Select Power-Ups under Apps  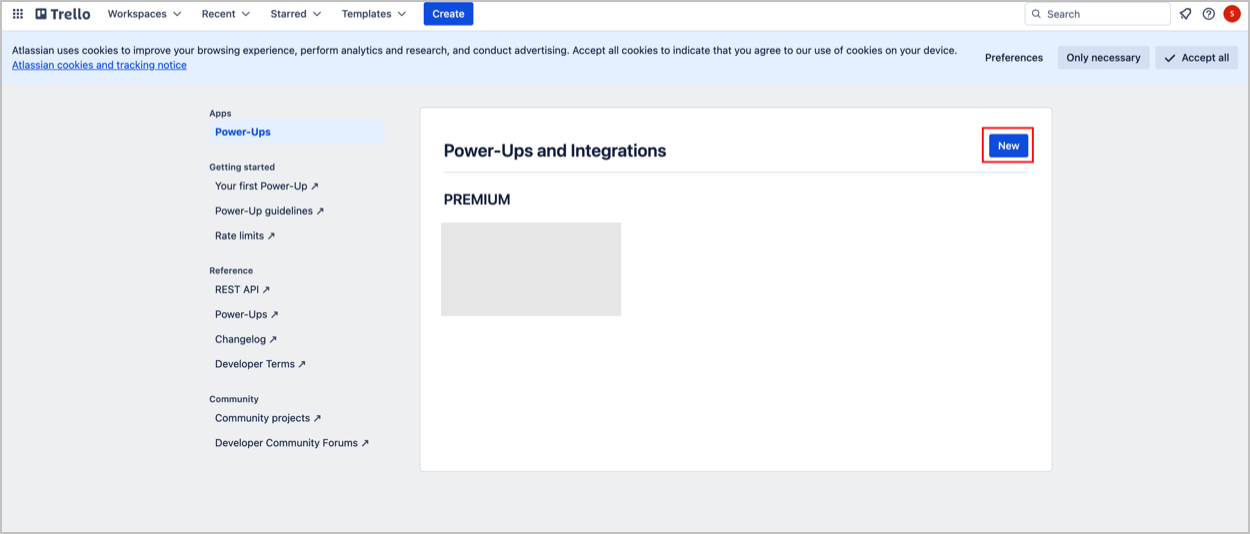(296, 132)
